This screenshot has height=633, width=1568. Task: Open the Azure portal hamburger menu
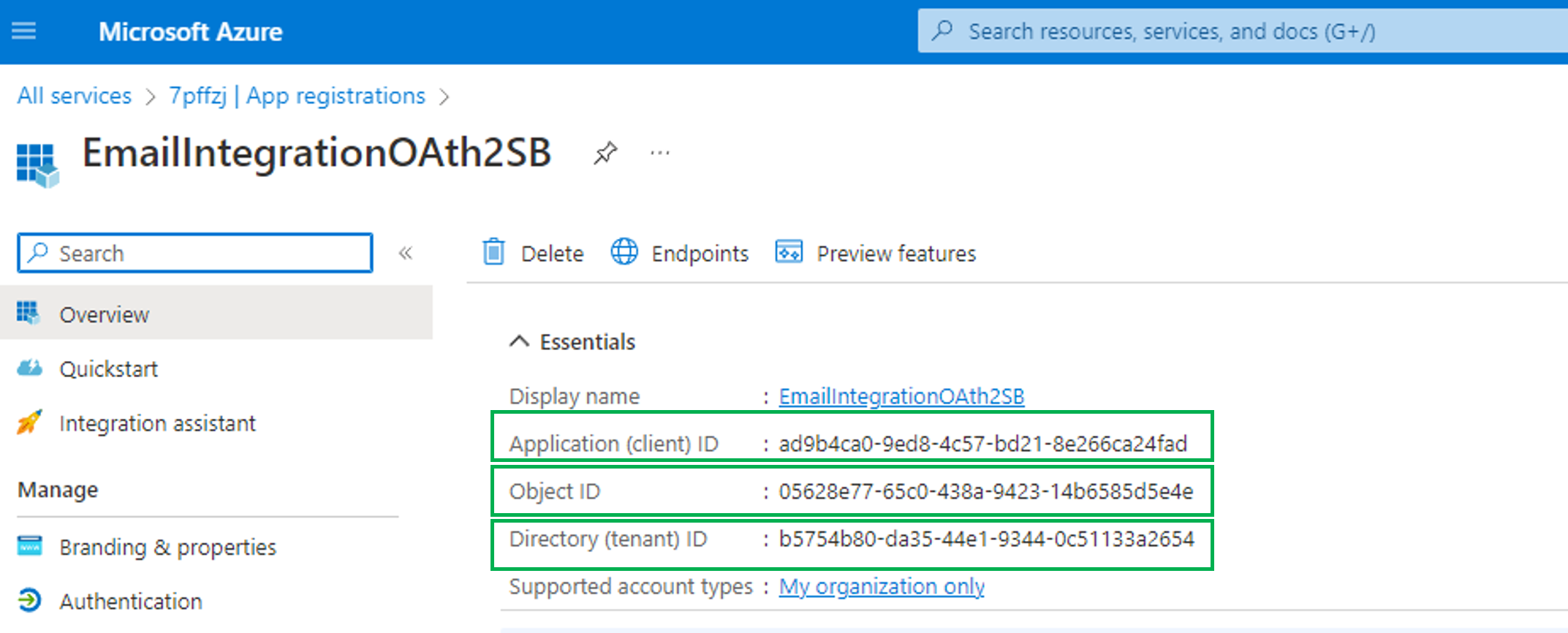pos(23,31)
